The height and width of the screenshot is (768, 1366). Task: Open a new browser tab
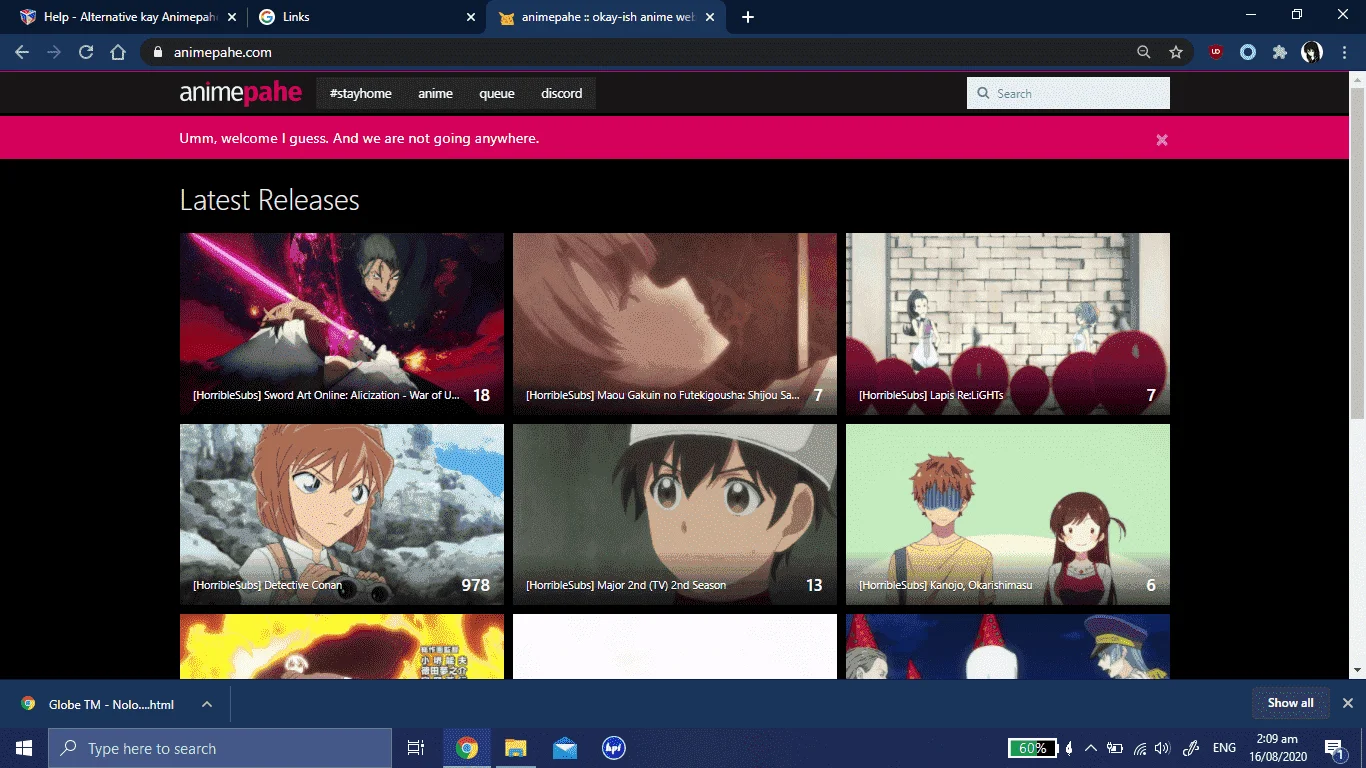click(748, 17)
